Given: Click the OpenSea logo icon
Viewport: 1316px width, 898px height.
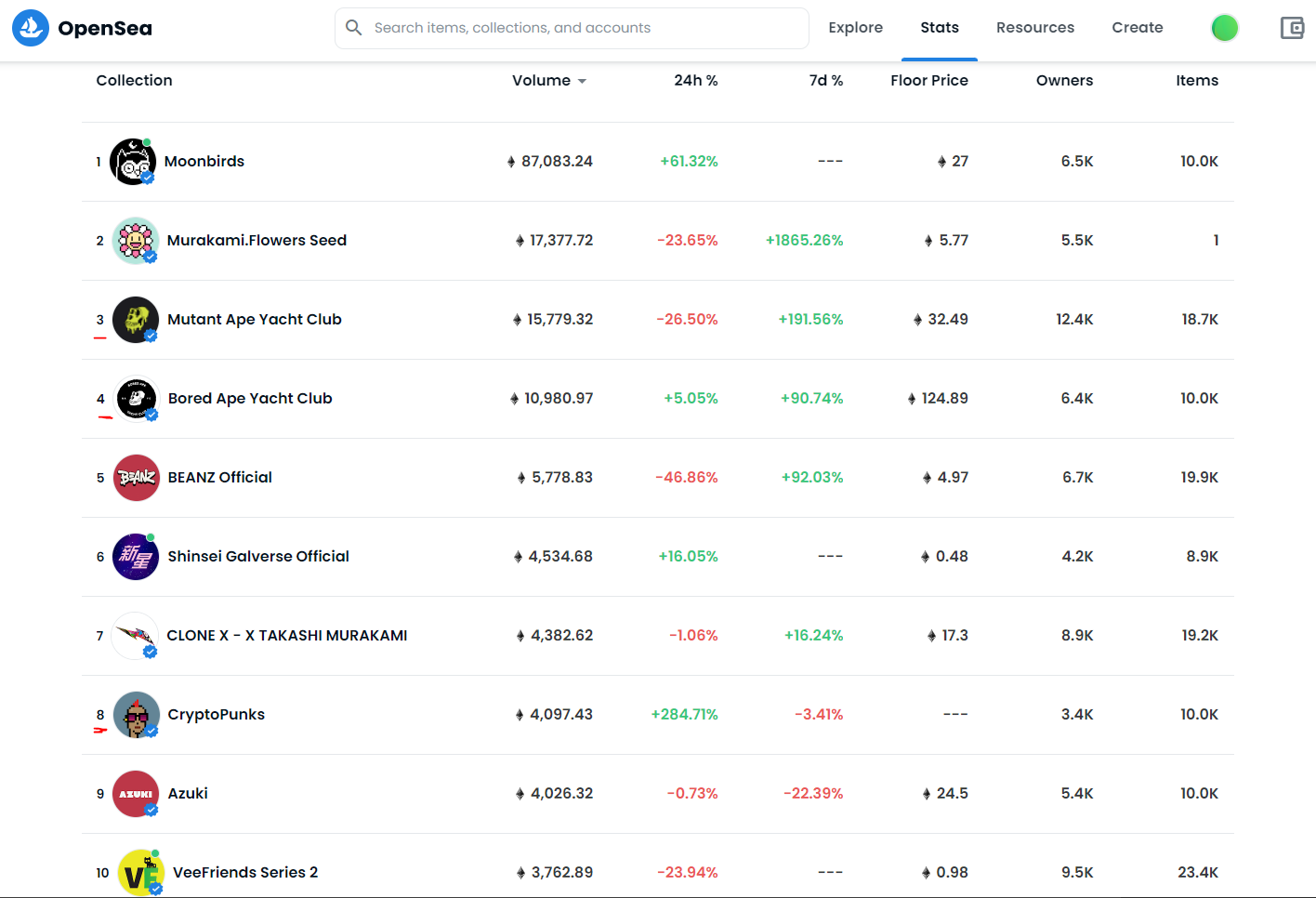Looking at the screenshot, I should coord(31,28).
